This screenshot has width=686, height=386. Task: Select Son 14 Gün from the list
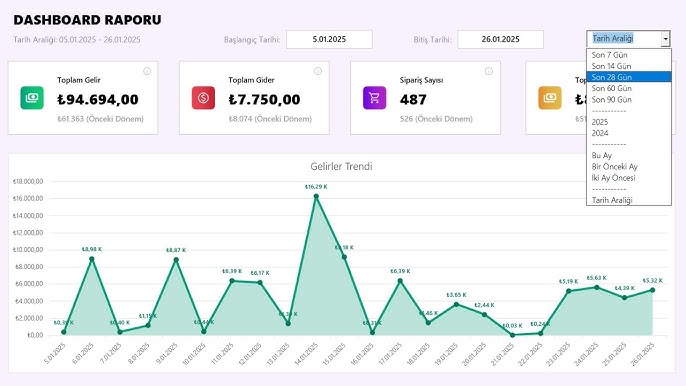click(x=629, y=66)
